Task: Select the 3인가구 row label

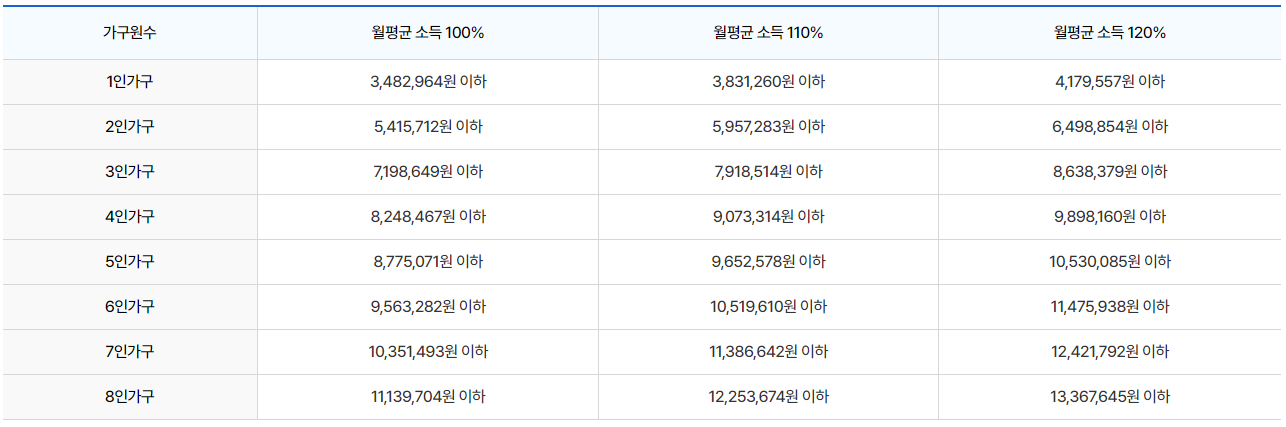Action: pos(129,172)
